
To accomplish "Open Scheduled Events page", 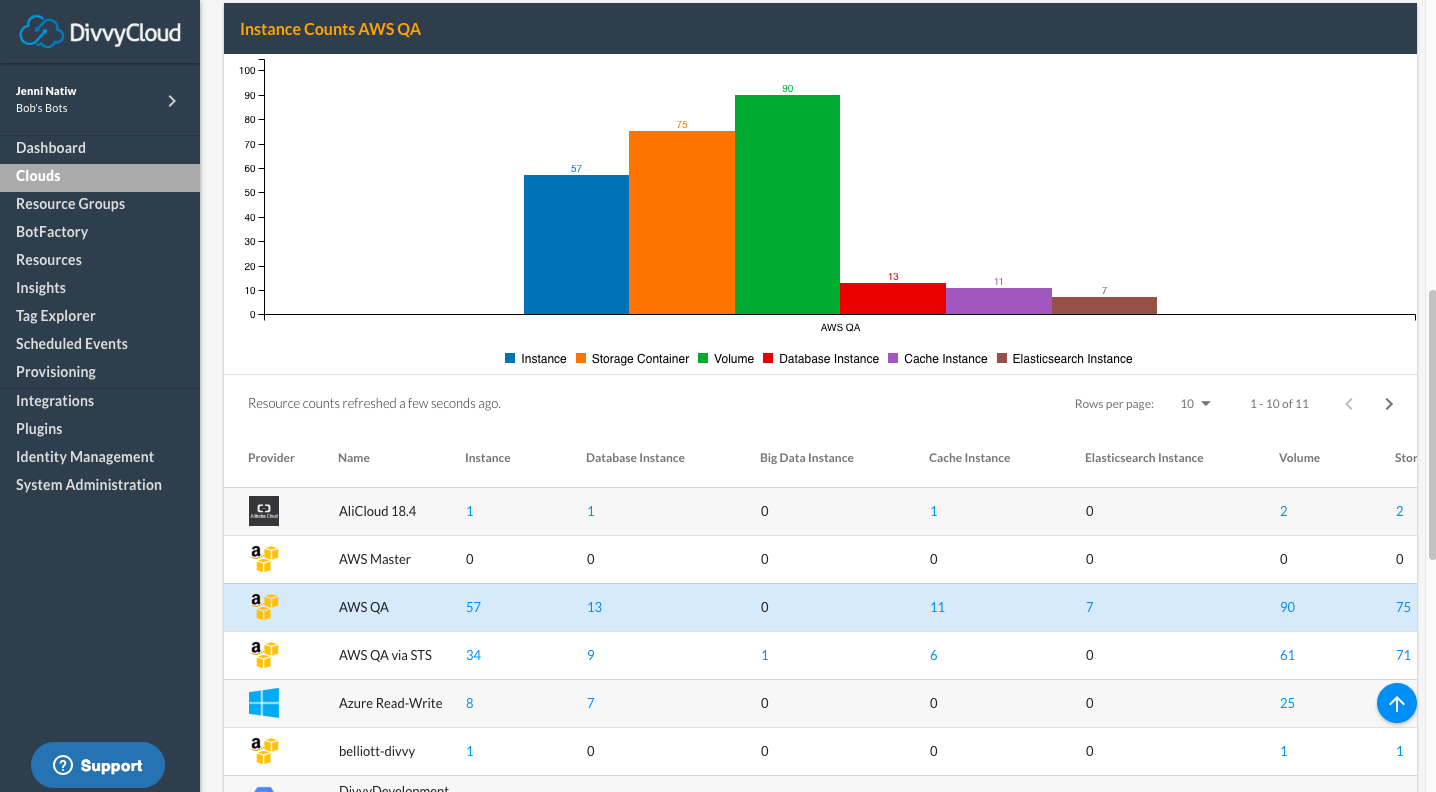I will 72,343.
